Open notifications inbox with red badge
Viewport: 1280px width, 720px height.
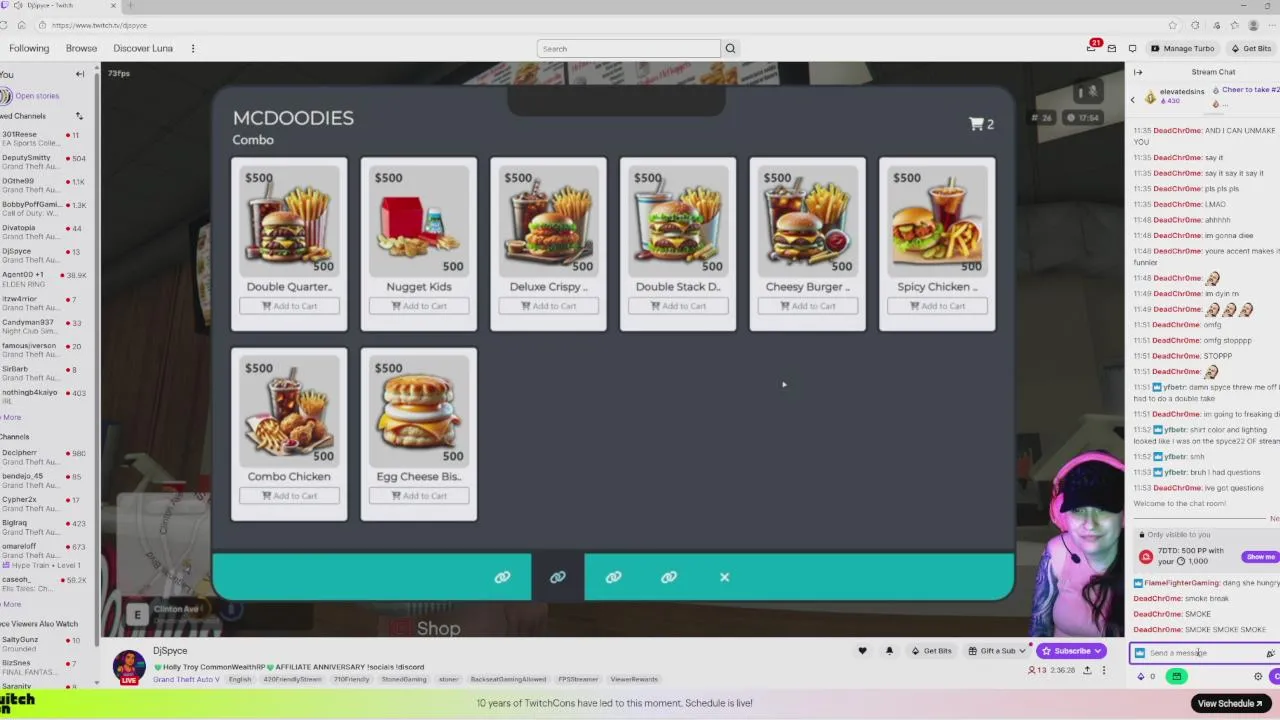pyautogui.click(x=1091, y=48)
